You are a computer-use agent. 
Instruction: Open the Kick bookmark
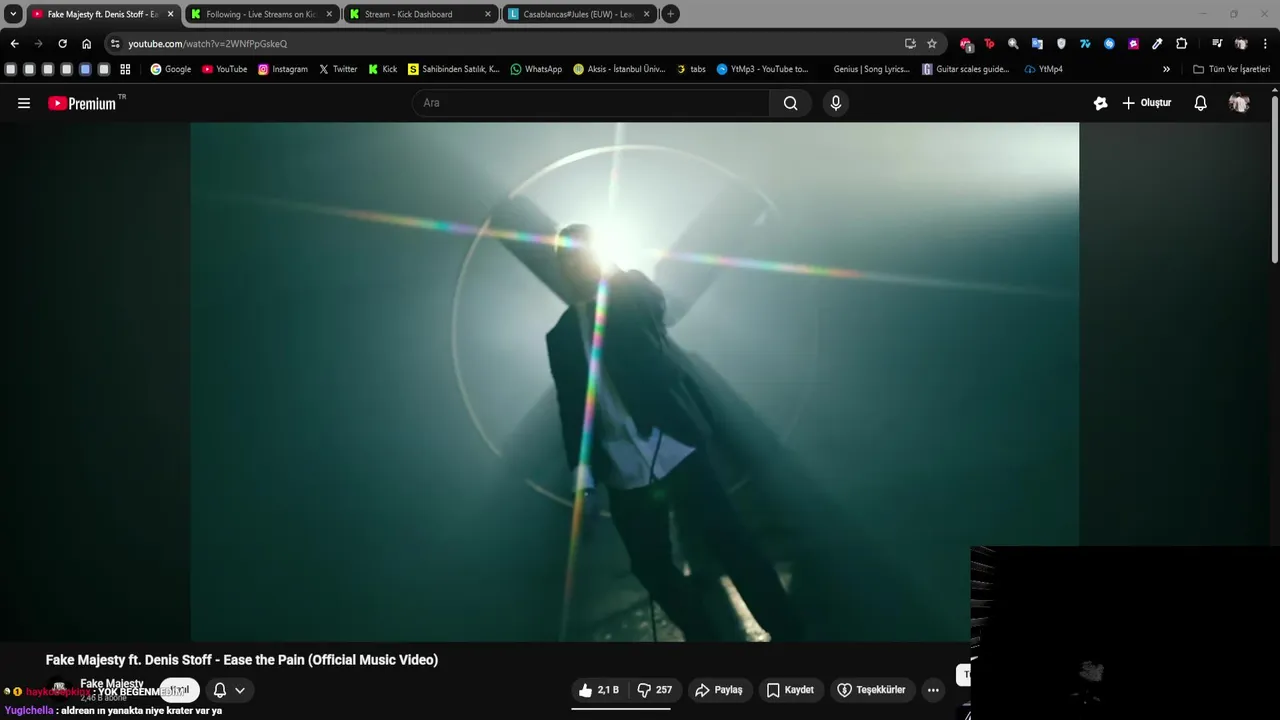383,69
